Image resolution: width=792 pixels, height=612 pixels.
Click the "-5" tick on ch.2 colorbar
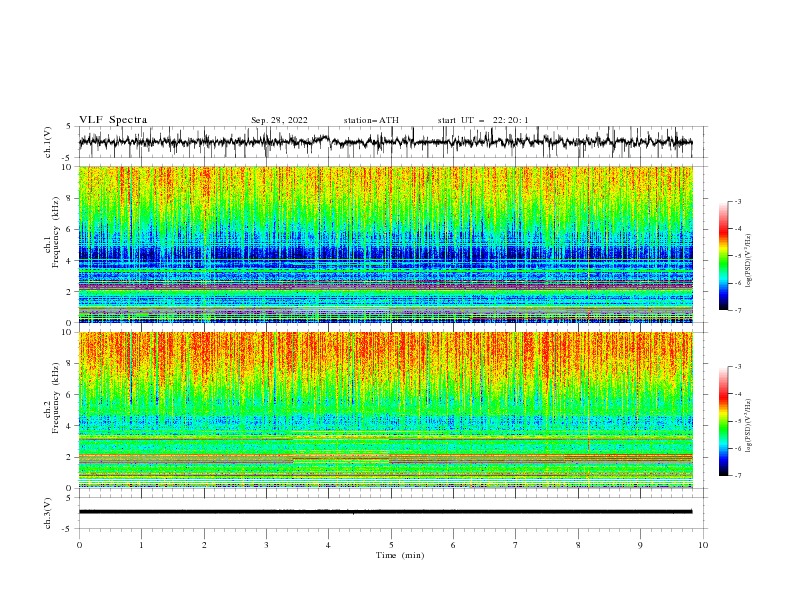pos(738,421)
